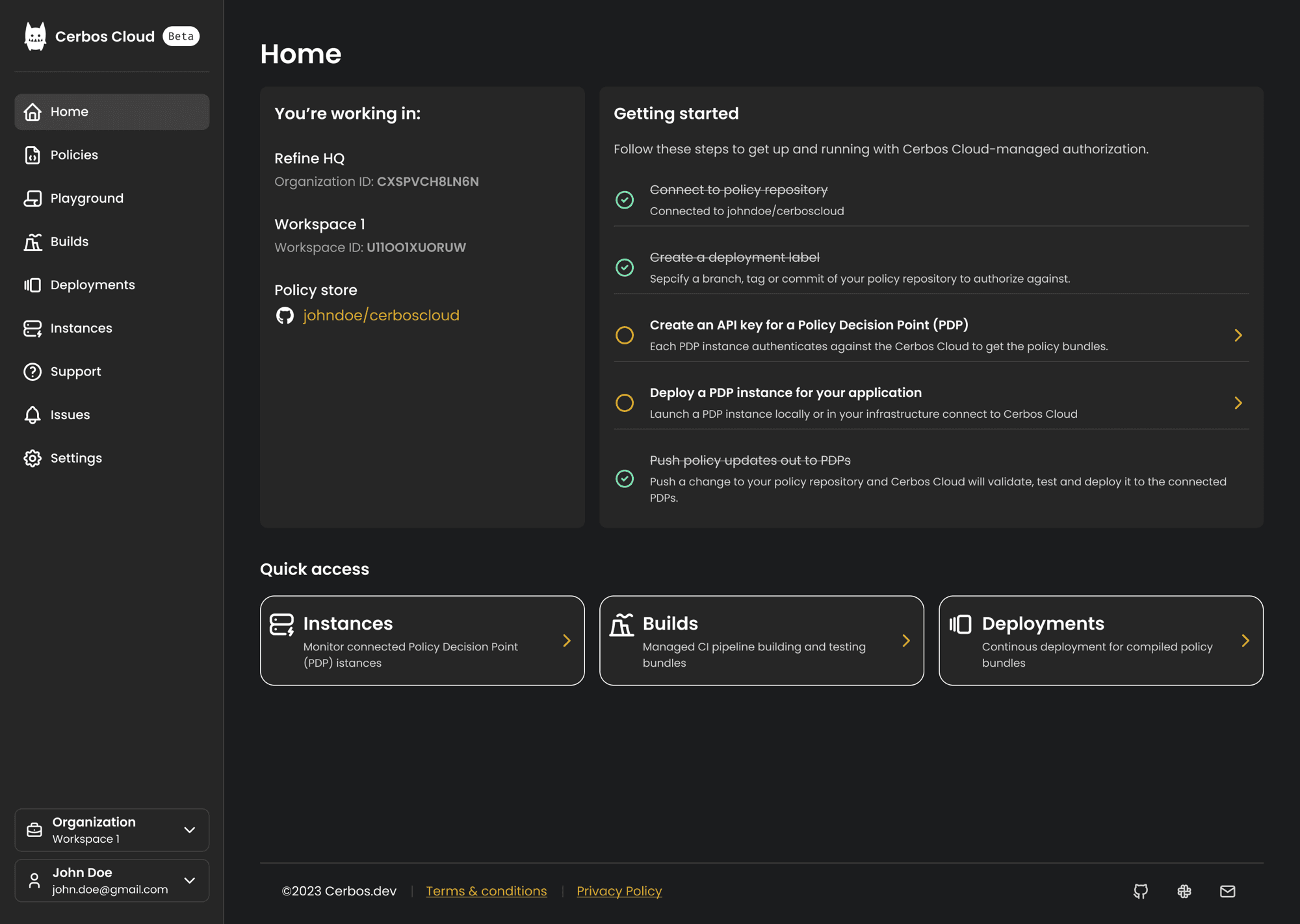
Task: Click chevron on Deploy a PDP instance row
Action: pyautogui.click(x=1238, y=403)
